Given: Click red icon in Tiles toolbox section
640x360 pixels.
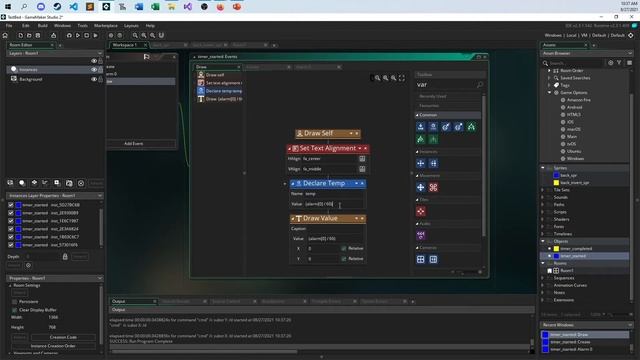Looking at the screenshot, I should tap(421, 211).
